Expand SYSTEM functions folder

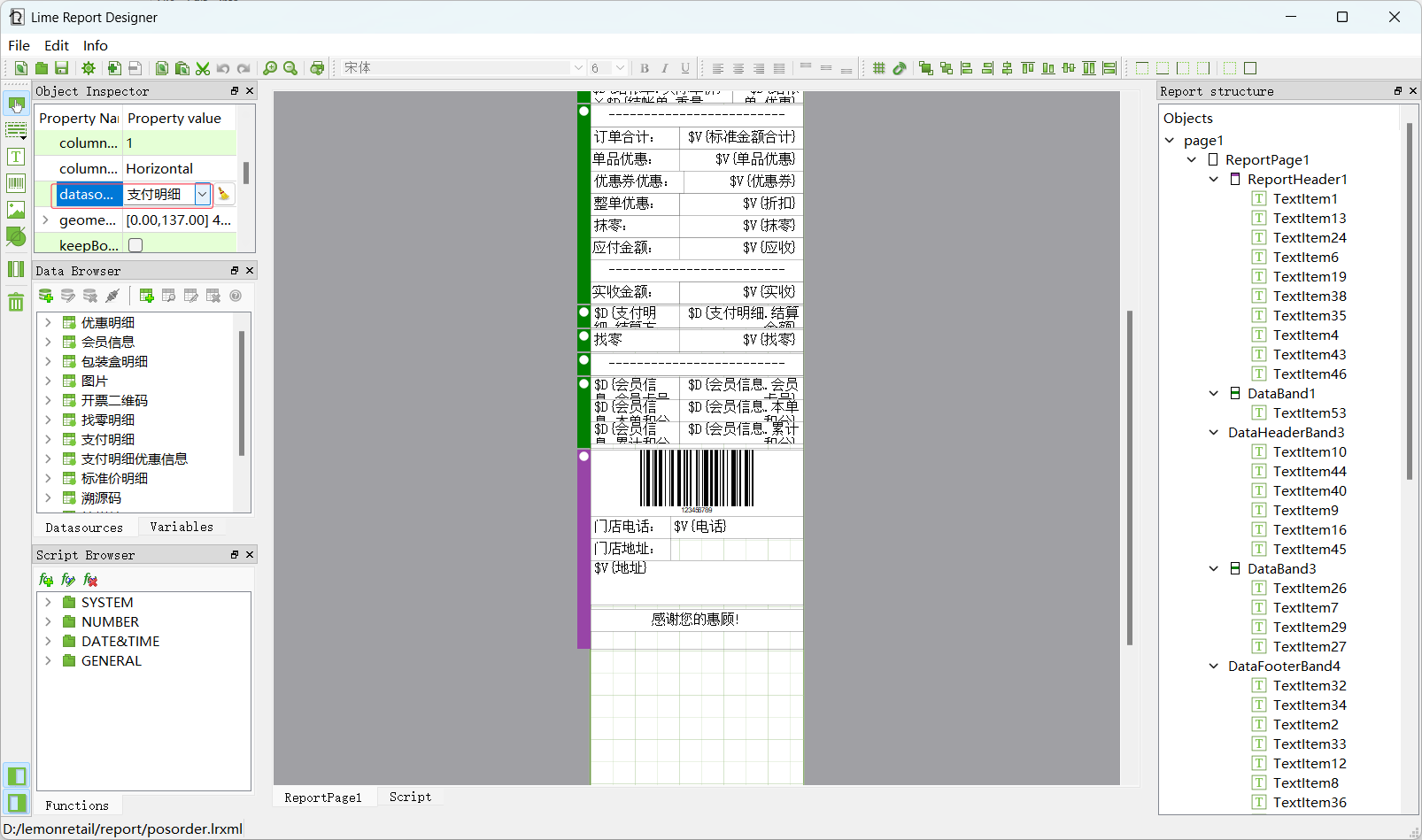coord(48,602)
